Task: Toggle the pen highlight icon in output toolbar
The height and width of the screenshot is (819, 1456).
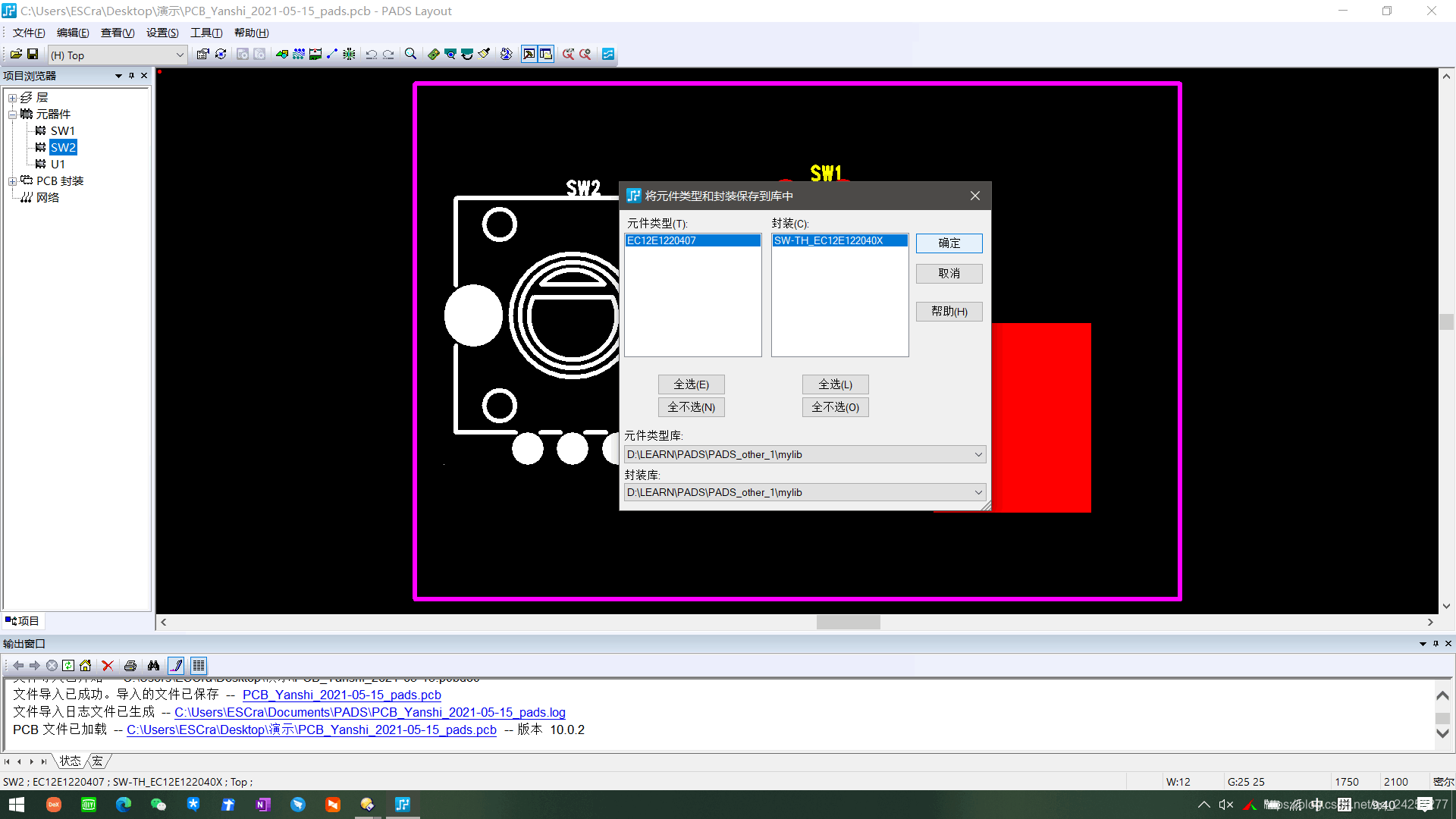Action: coord(176,665)
